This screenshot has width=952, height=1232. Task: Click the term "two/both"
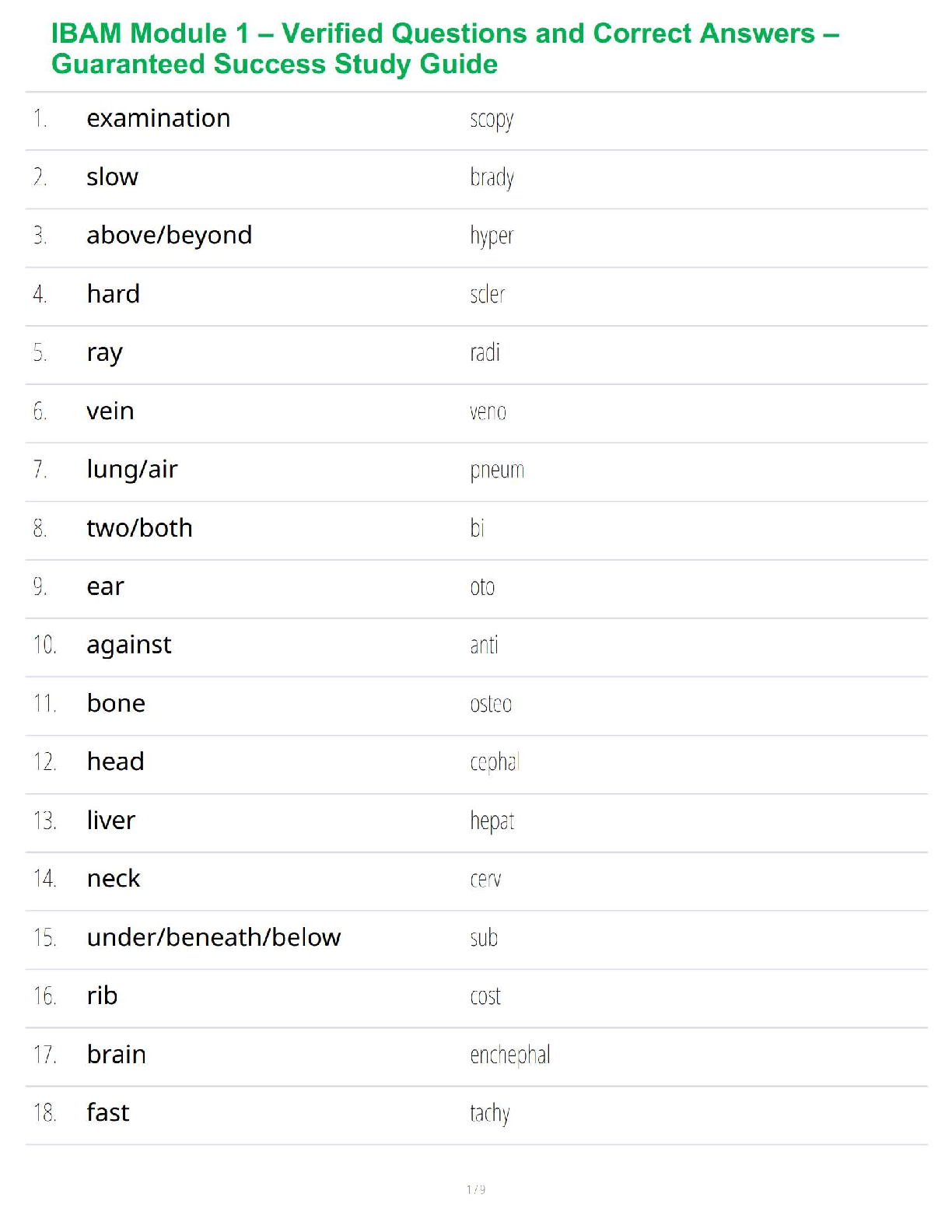click(139, 528)
